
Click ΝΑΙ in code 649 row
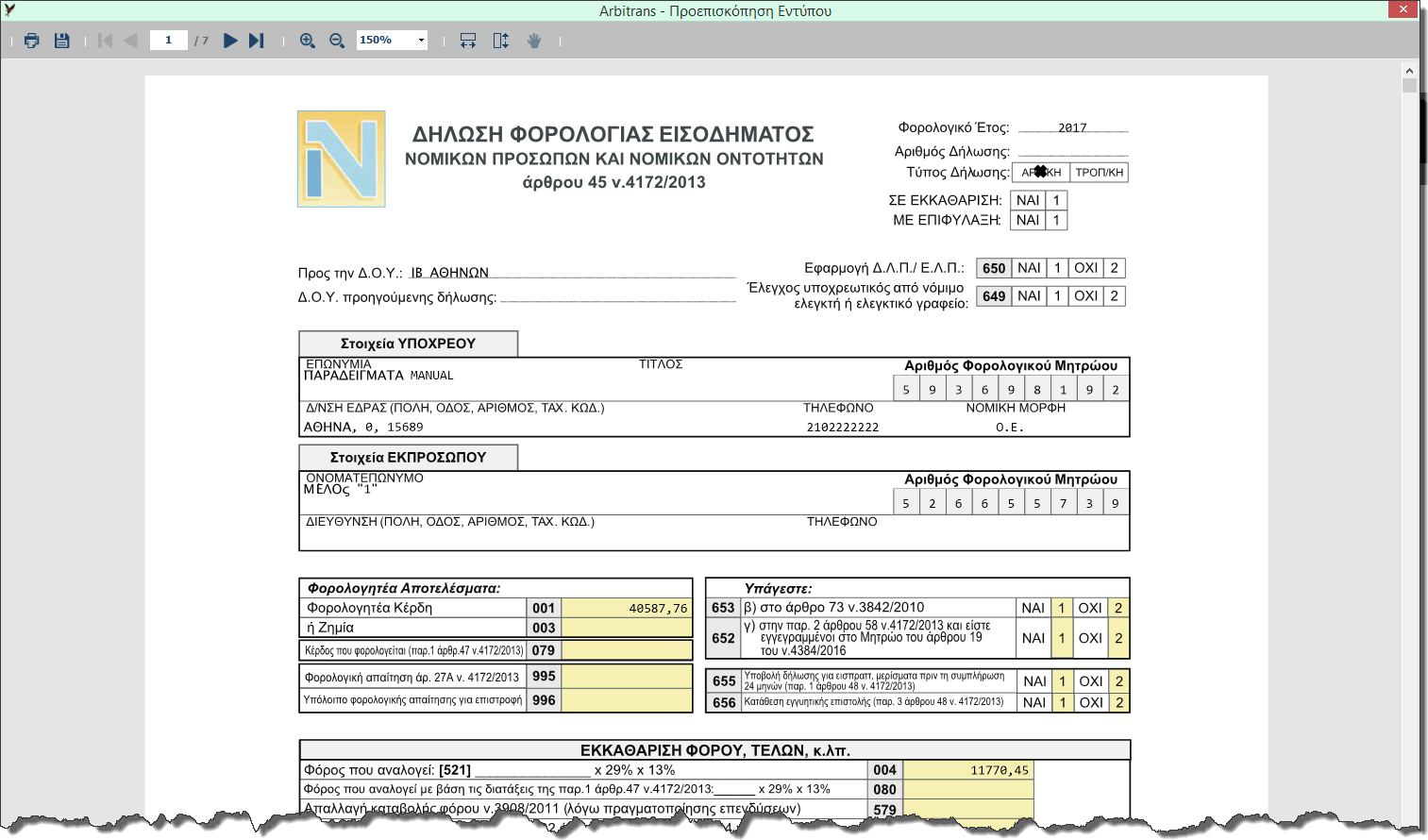click(1030, 296)
